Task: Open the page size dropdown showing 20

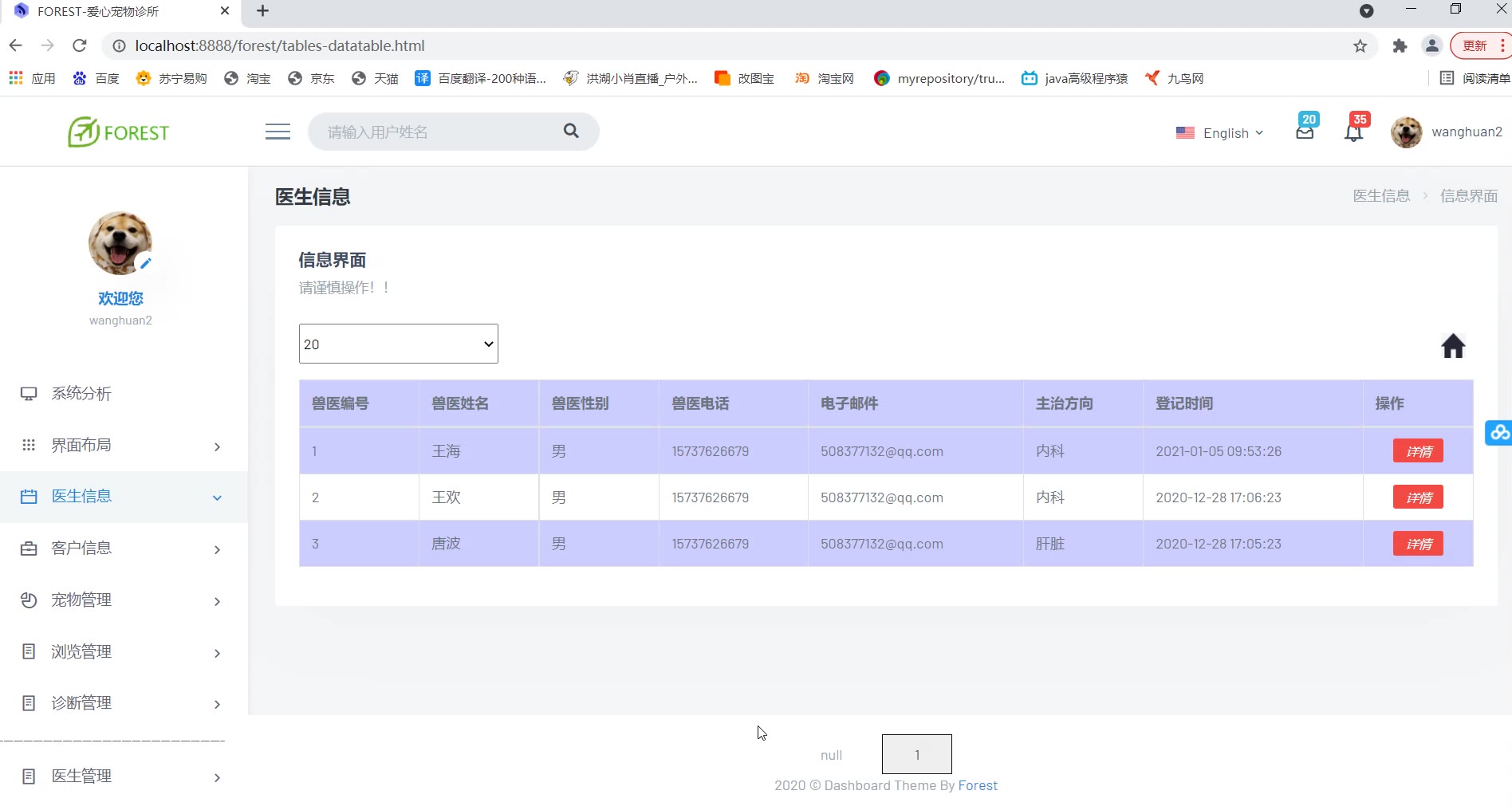Action: click(398, 344)
